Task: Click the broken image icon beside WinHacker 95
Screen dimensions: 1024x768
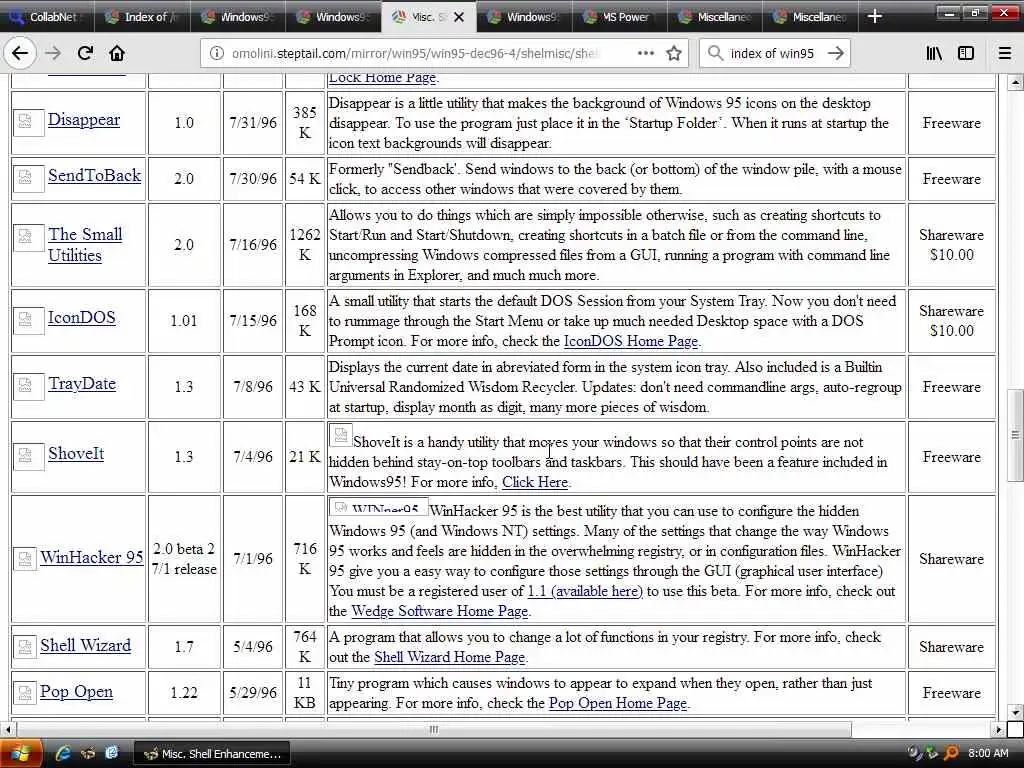Action: [25, 558]
